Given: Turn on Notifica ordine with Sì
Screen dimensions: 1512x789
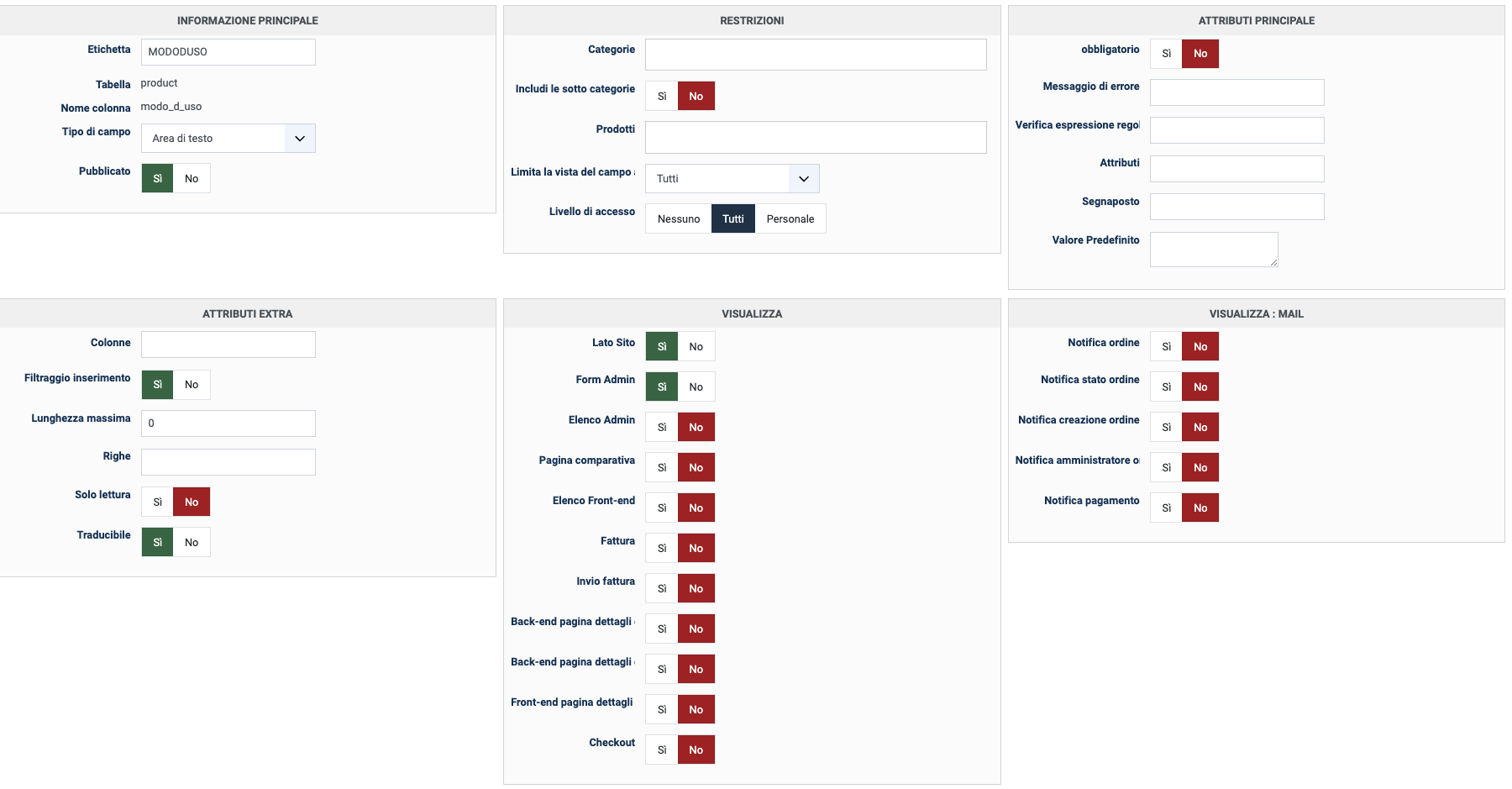Looking at the screenshot, I should tap(1166, 347).
